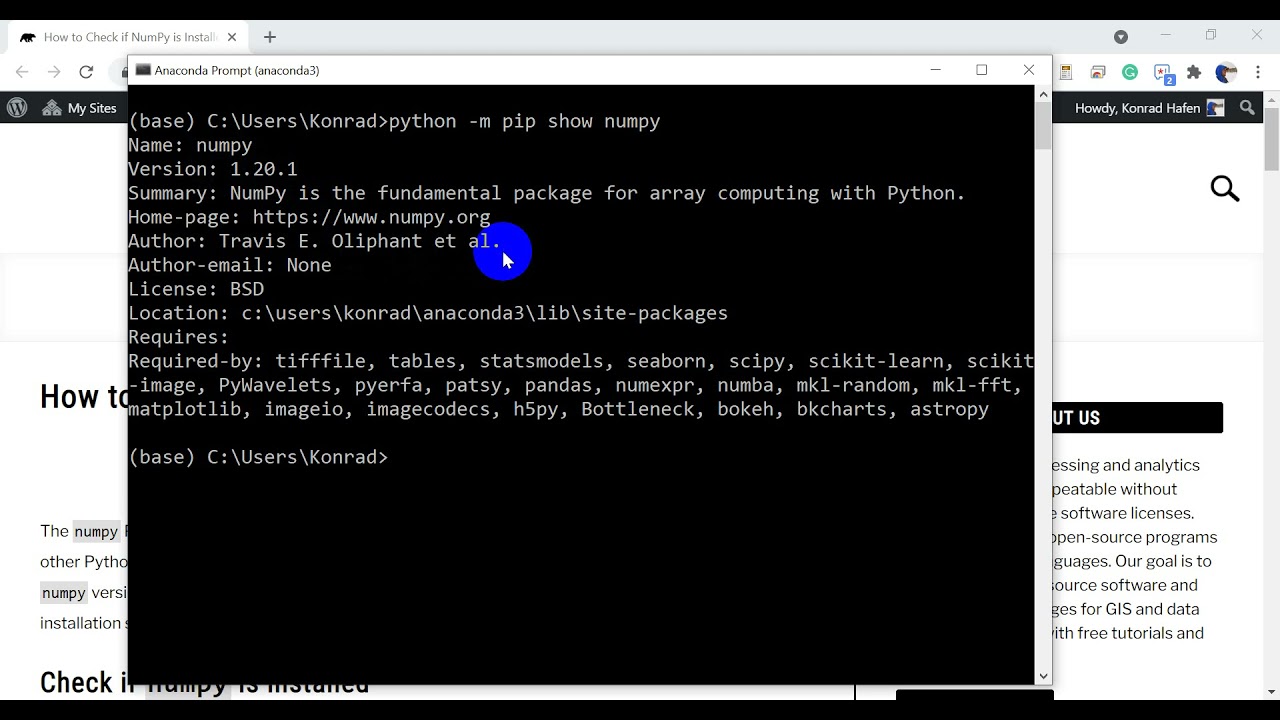Click the Anaconda Prompt scrollbar thumb
Screen dimensions: 1280x720
pyautogui.click(x=1044, y=126)
